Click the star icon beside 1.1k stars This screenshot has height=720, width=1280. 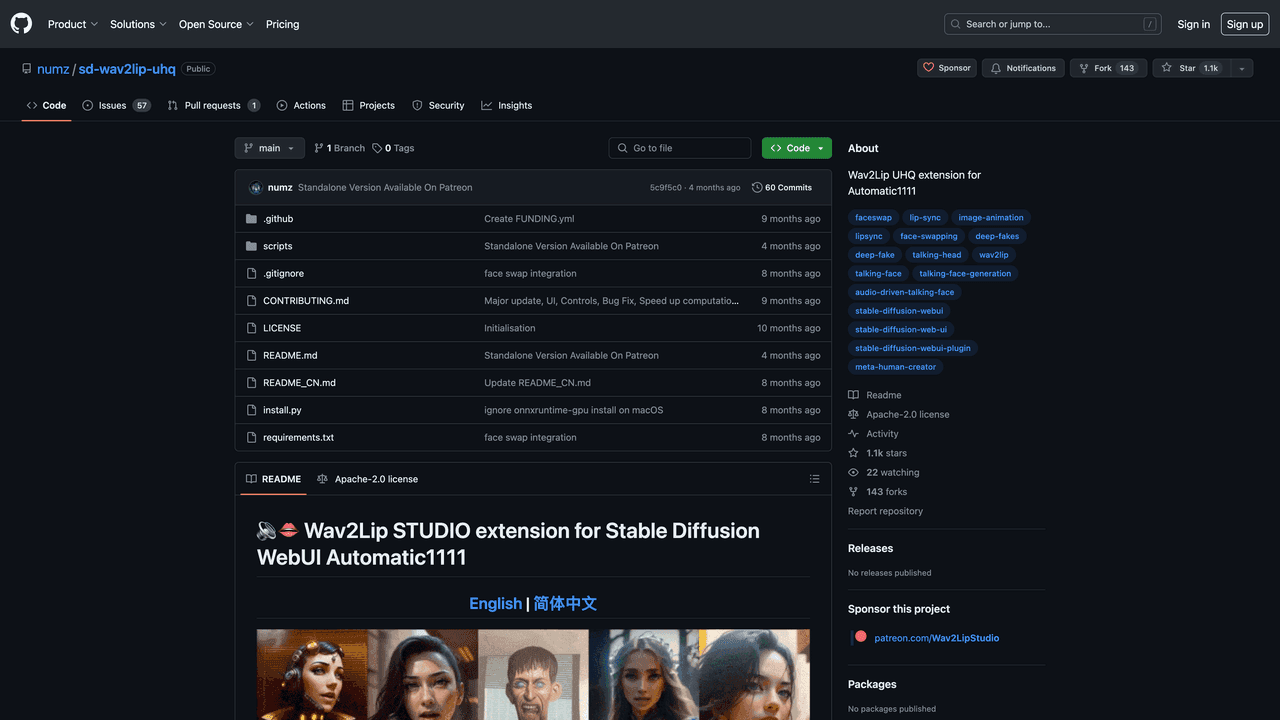tap(853, 453)
